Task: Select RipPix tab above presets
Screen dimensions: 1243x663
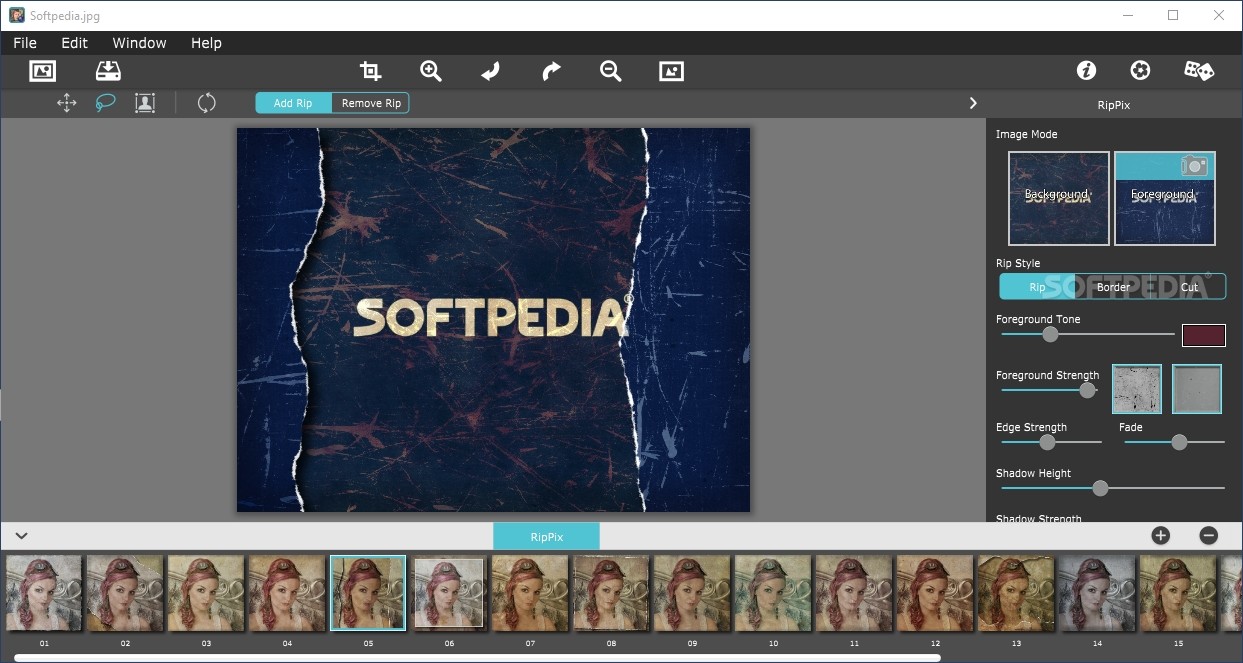Action: [x=546, y=536]
